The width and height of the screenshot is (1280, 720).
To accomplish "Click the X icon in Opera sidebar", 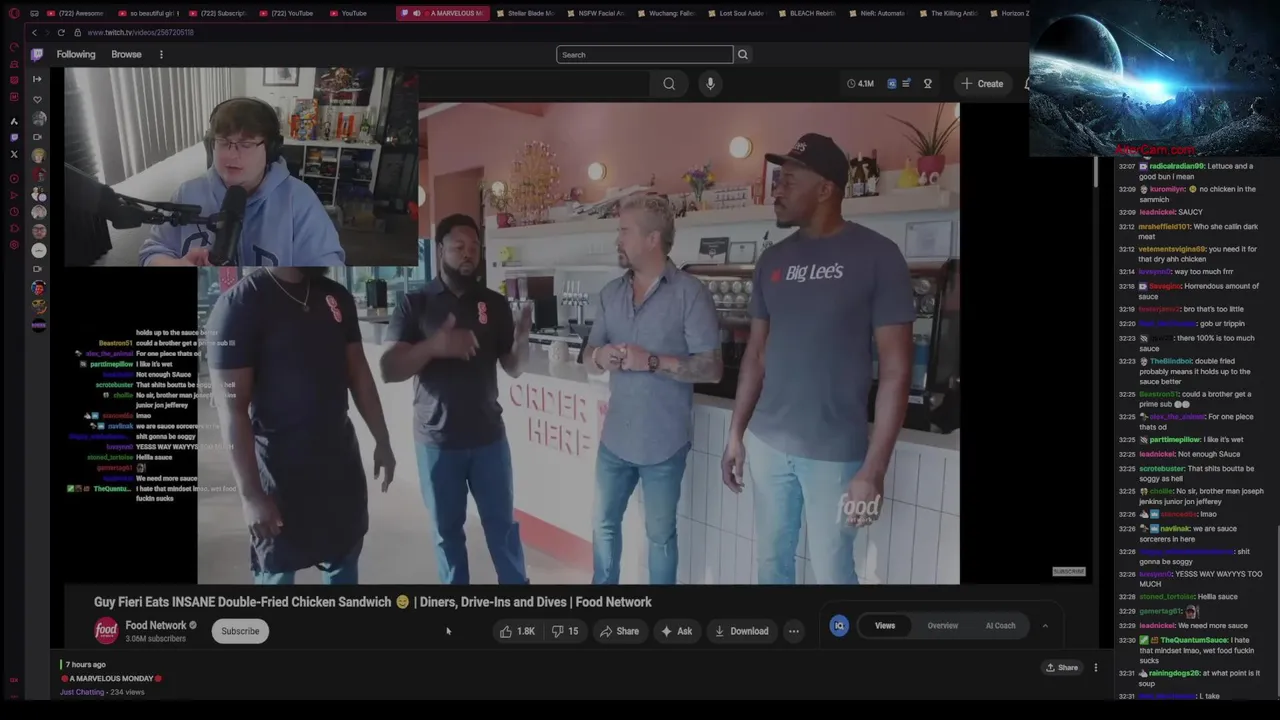I will (14, 154).
